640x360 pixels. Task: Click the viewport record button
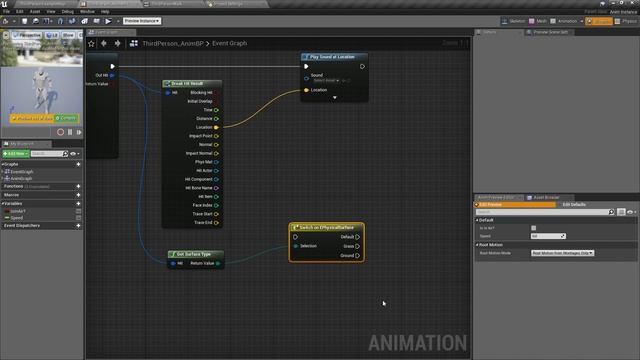[x=60, y=132]
